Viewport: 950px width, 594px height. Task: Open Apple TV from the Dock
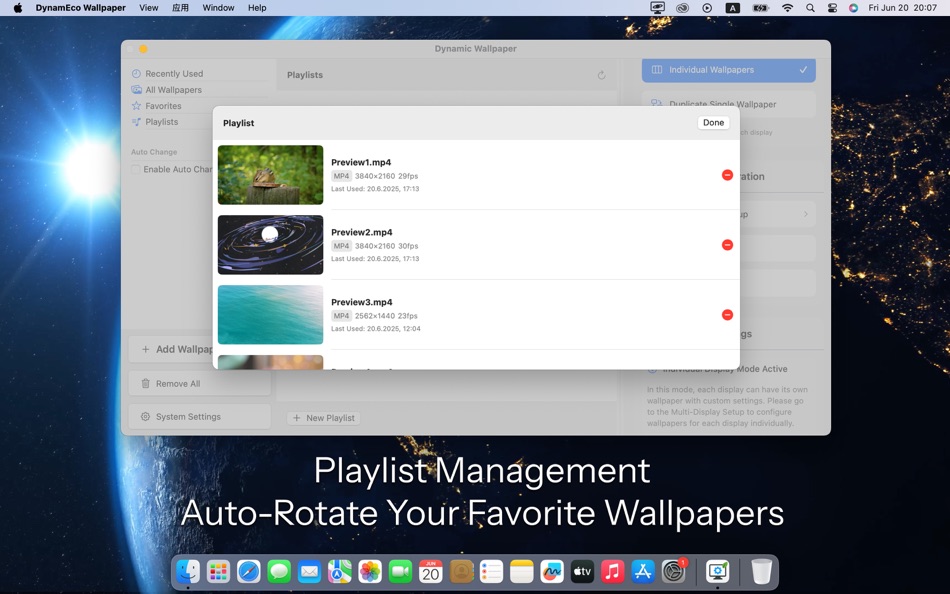tap(582, 571)
